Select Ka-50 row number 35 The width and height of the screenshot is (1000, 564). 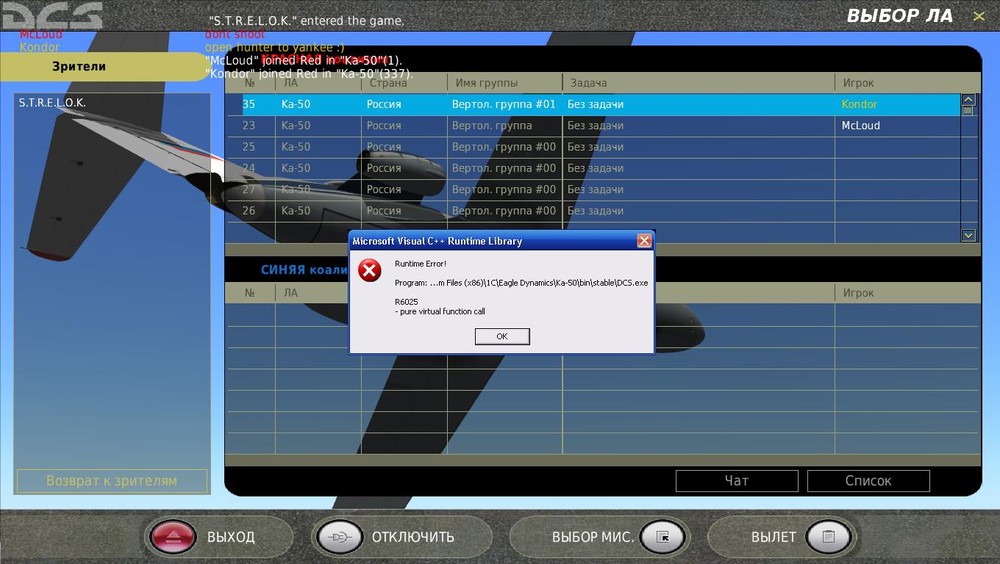[593, 104]
